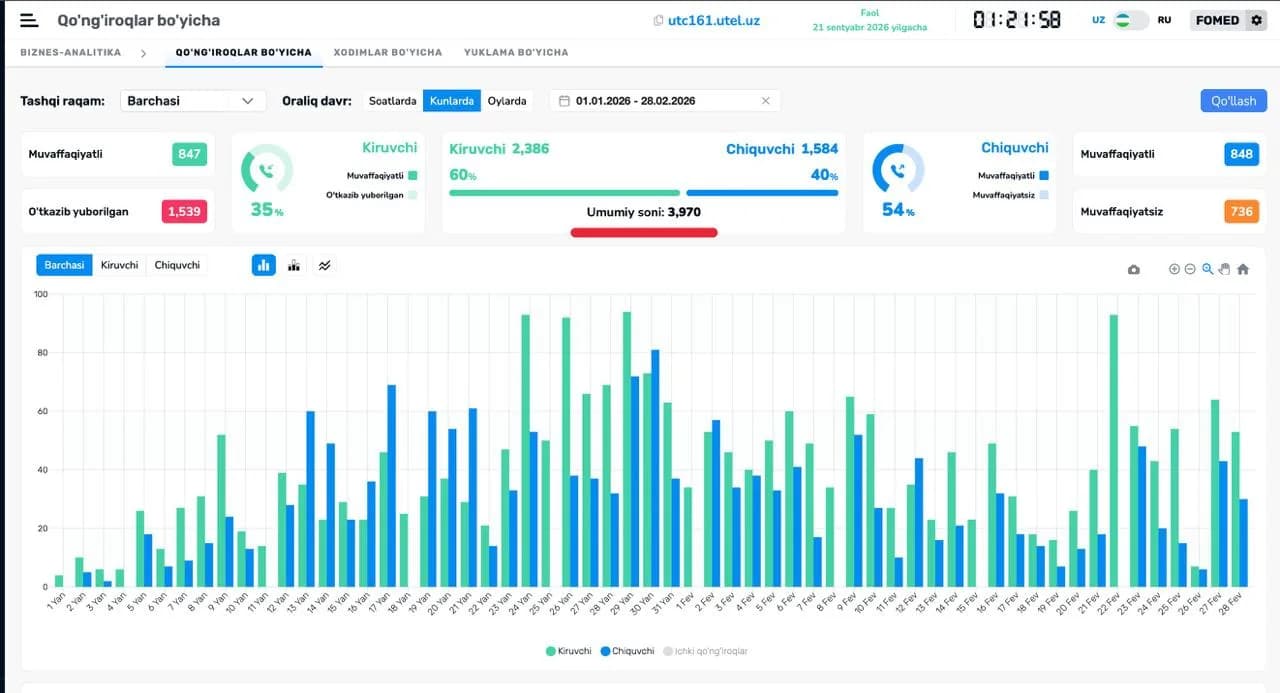Click the green incoming call gauge icon
1280x693 pixels.
(x=267, y=169)
